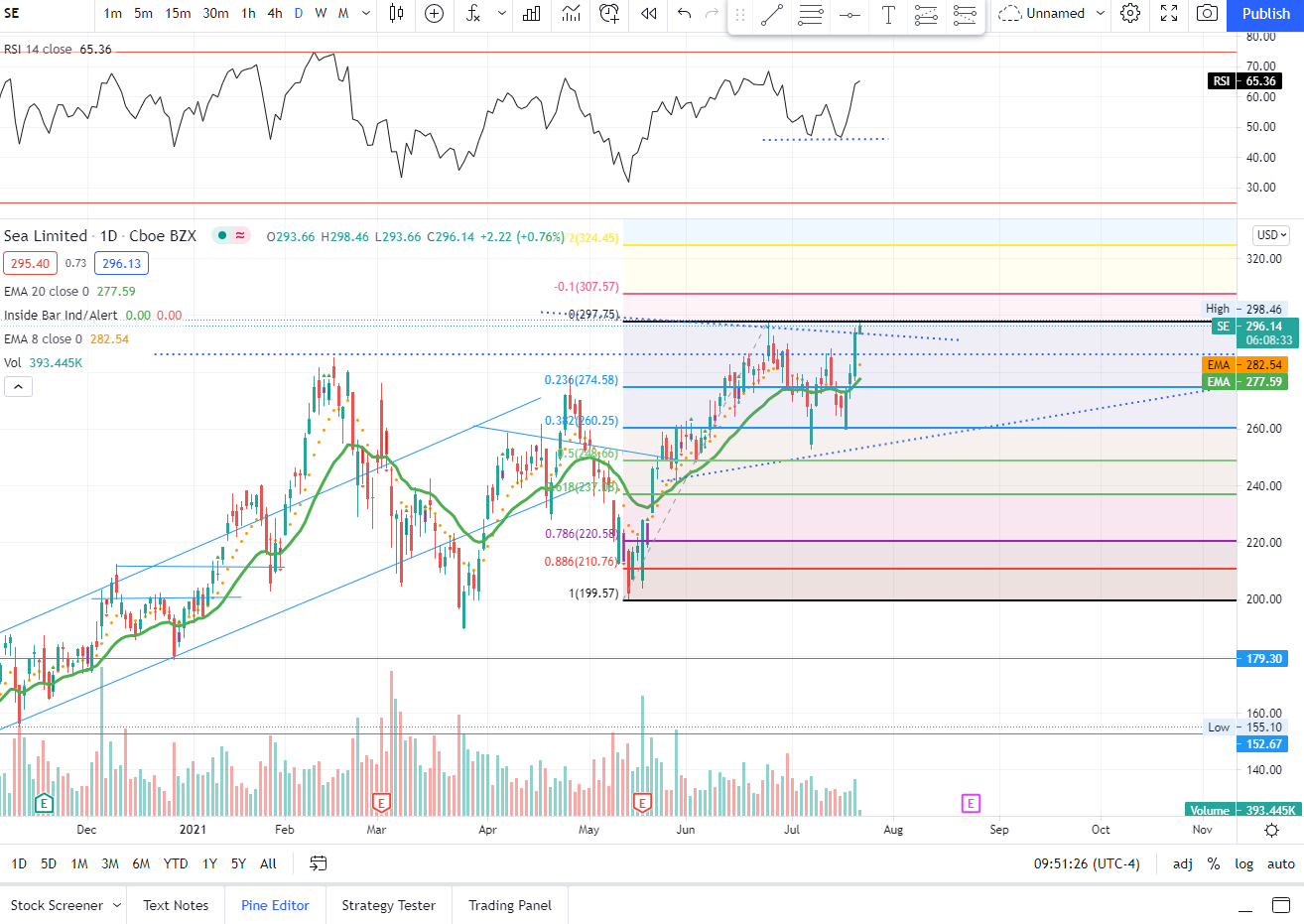Collapse the indicator legend arrow
Image resolution: width=1304 pixels, height=924 pixels.
(17, 386)
